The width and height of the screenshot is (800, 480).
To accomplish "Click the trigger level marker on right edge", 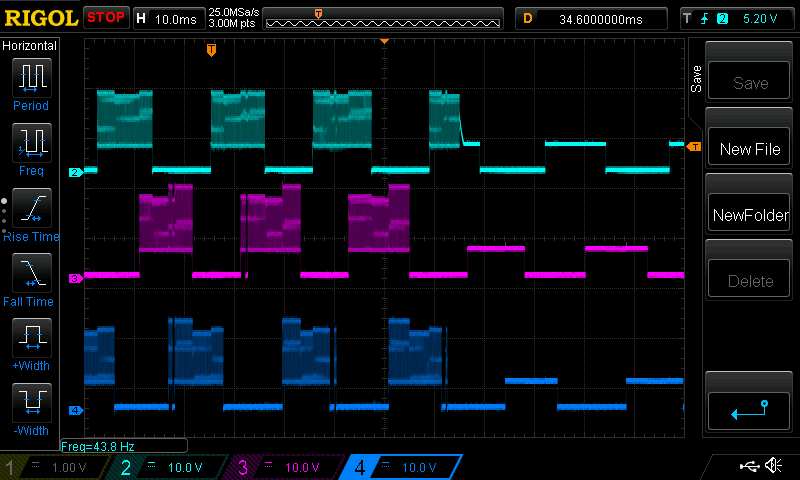I will pyautogui.click(x=694, y=147).
